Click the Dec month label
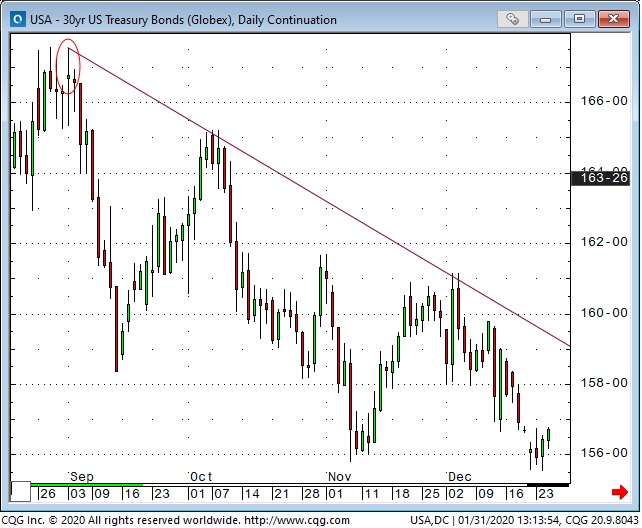 (459, 476)
